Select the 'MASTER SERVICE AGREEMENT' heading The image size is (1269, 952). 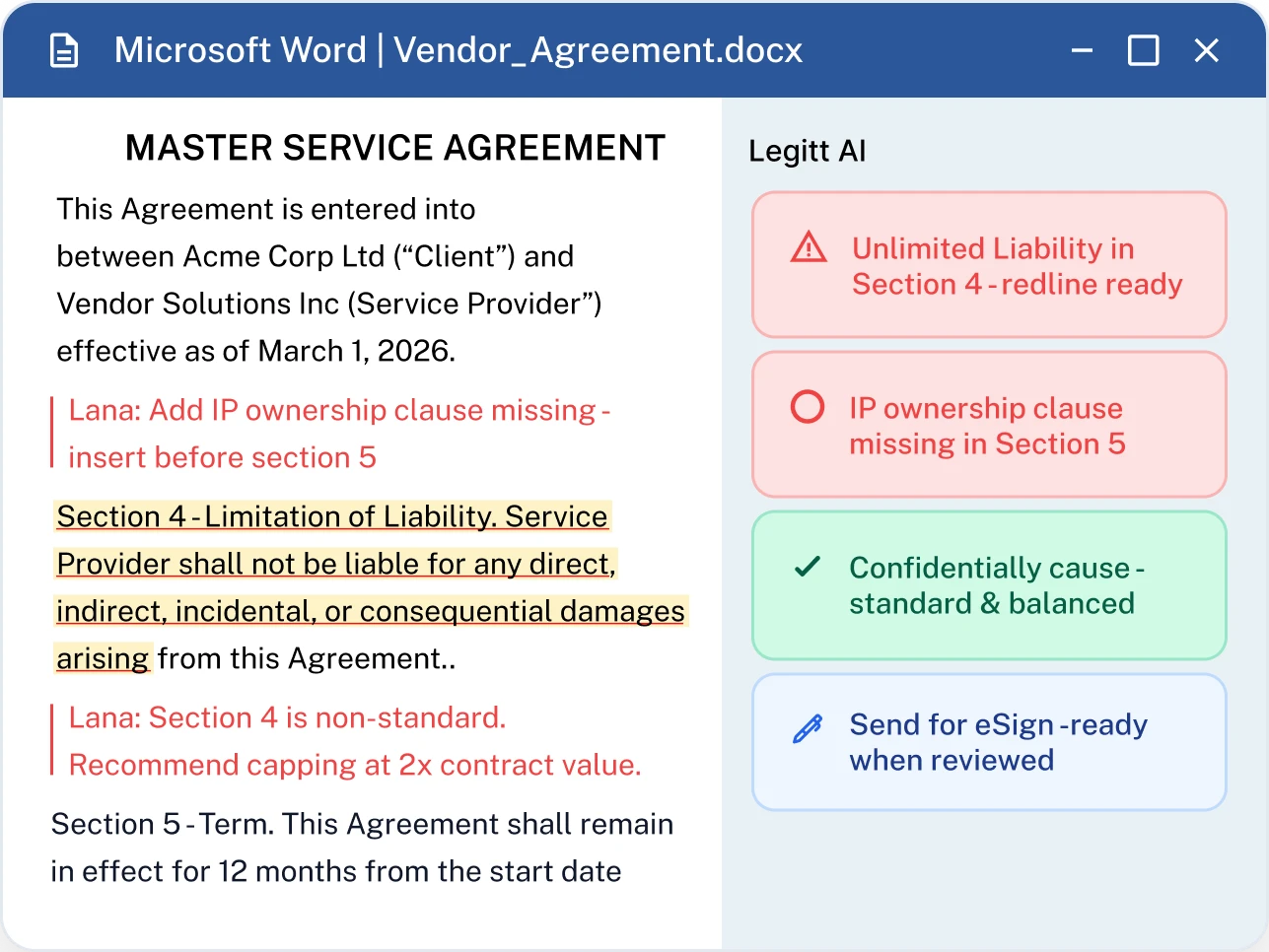[394, 147]
